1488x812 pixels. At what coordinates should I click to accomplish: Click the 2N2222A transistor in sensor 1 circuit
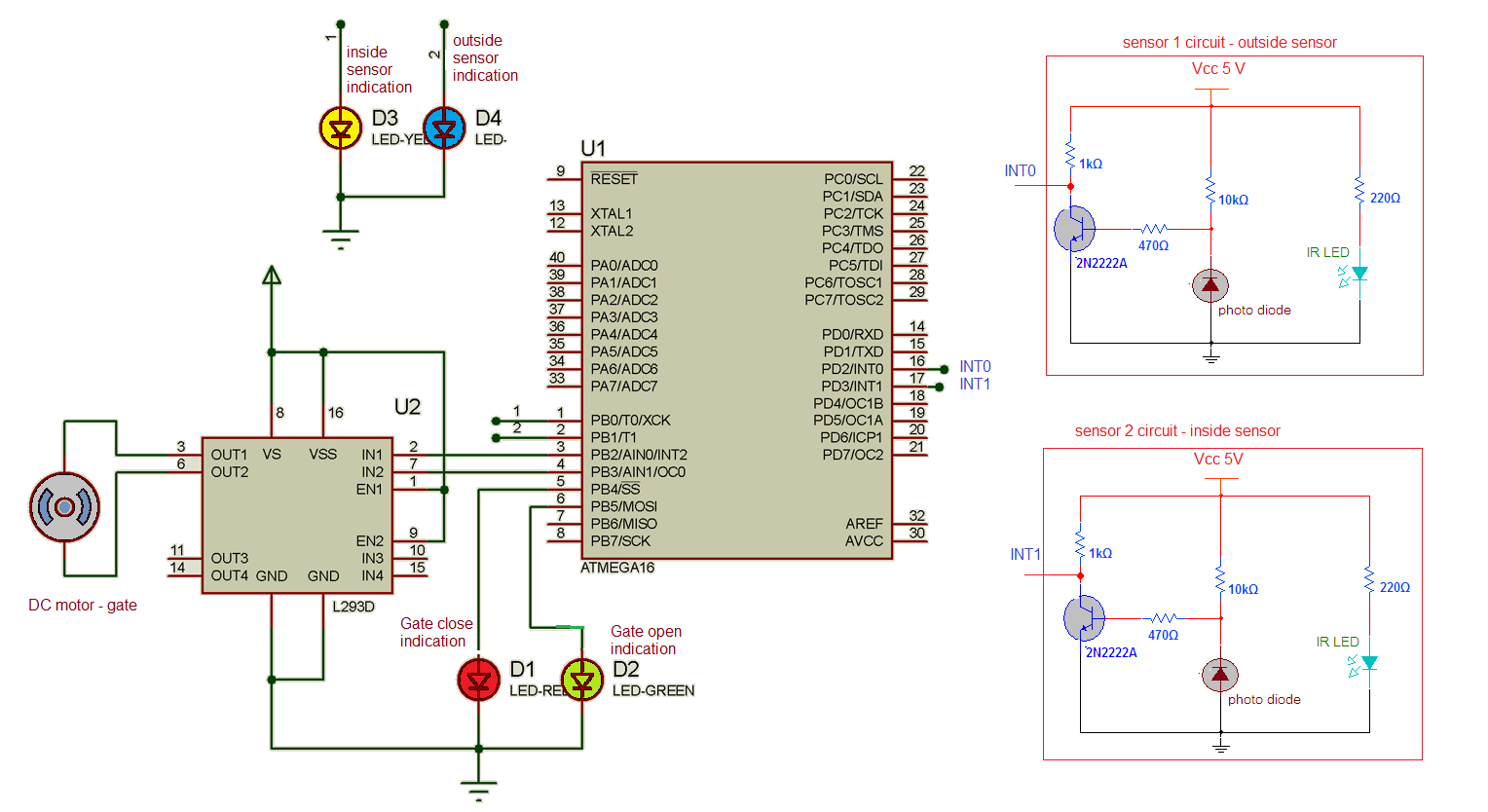point(1076,229)
